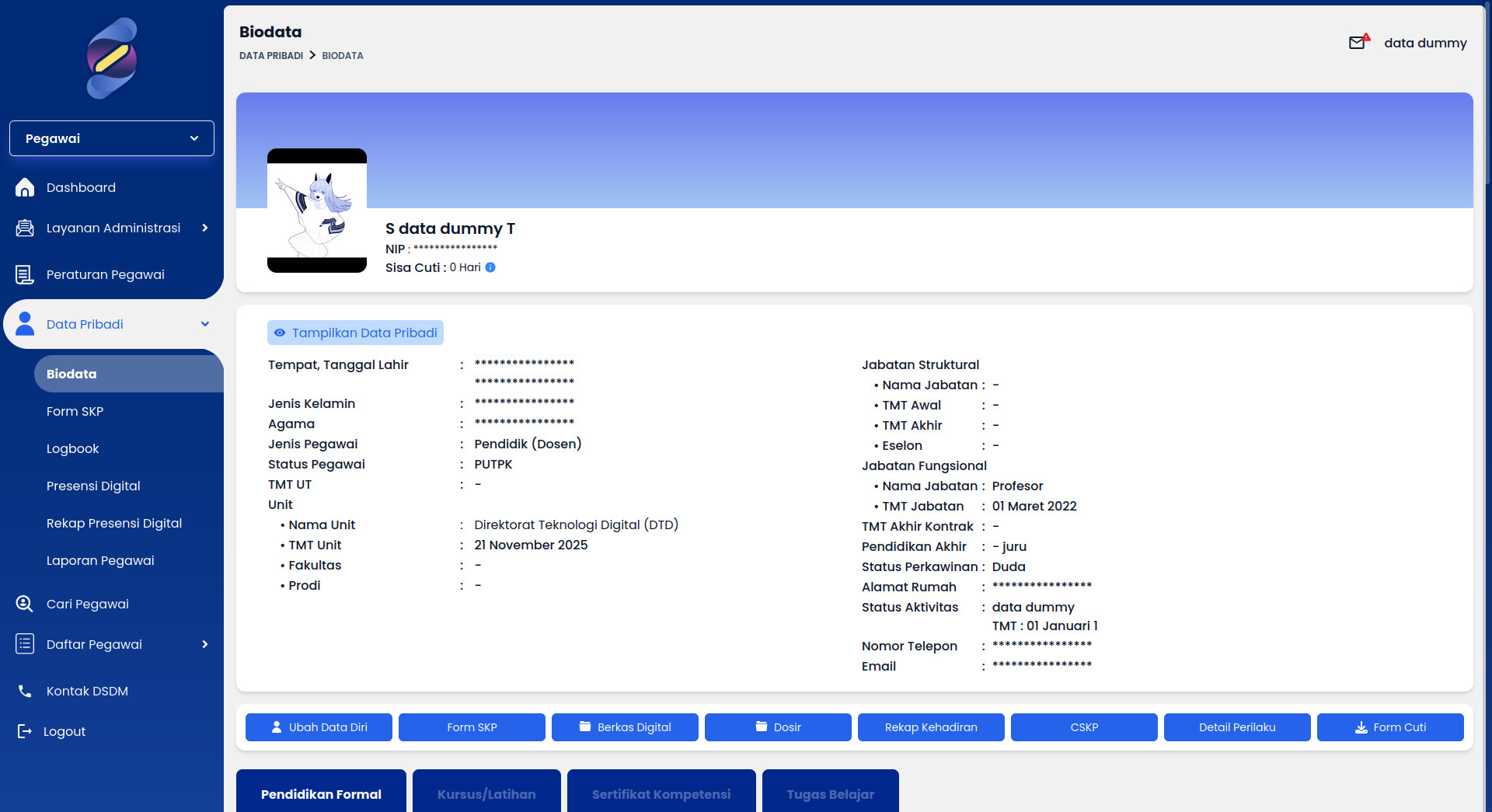Click folder icon on Dosir button
The width and height of the screenshot is (1492, 812).
pos(762,727)
